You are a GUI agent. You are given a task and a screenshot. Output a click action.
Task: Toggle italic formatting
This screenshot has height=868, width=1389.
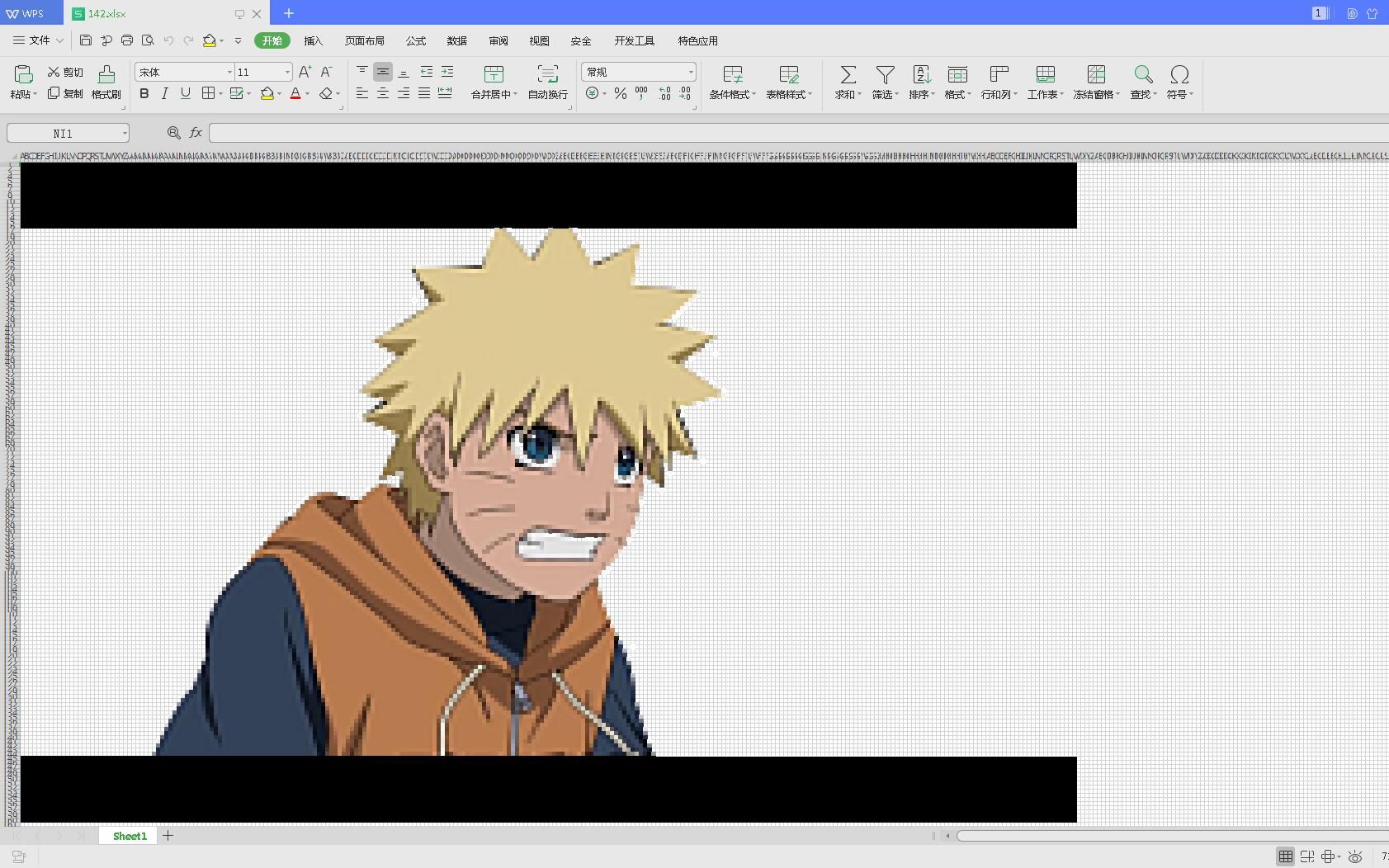coord(165,94)
